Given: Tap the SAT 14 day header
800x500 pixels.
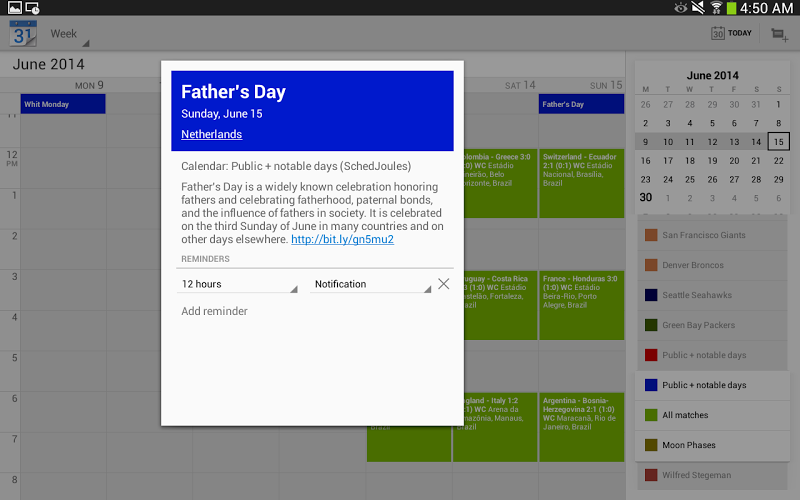Looking at the screenshot, I should tap(520, 85).
